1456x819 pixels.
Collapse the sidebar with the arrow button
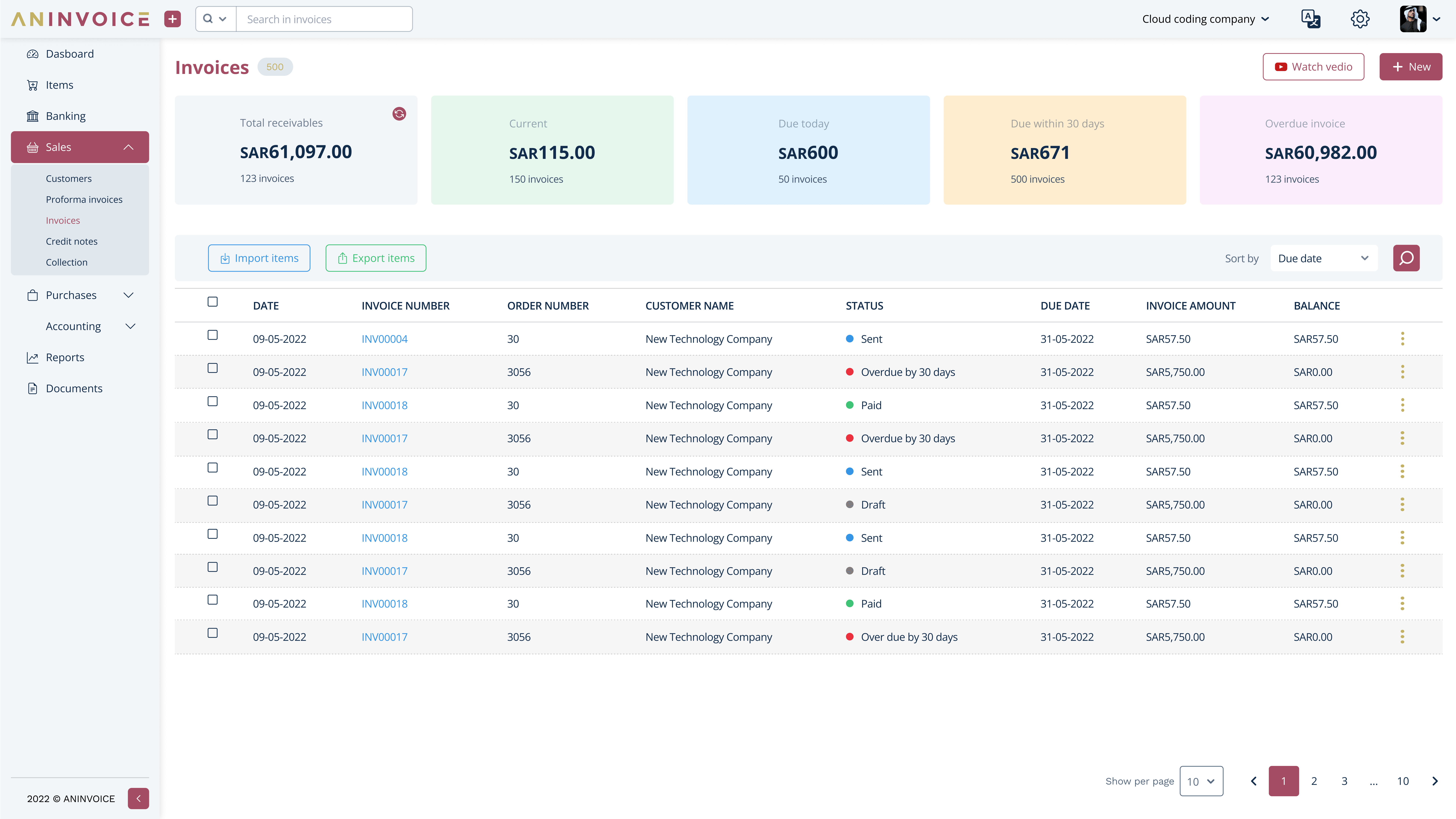pos(139,799)
